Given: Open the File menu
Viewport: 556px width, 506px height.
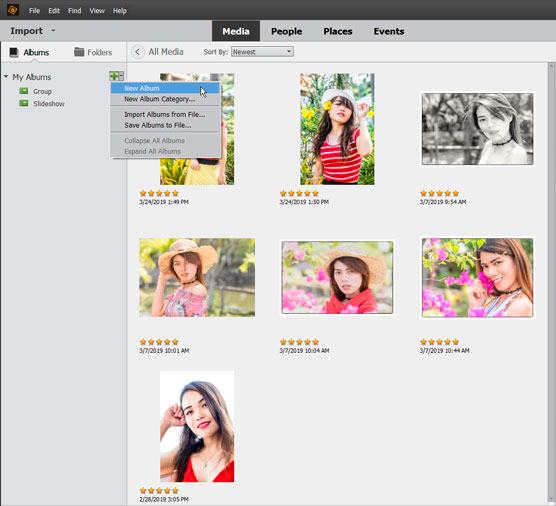Looking at the screenshot, I should coord(34,11).
